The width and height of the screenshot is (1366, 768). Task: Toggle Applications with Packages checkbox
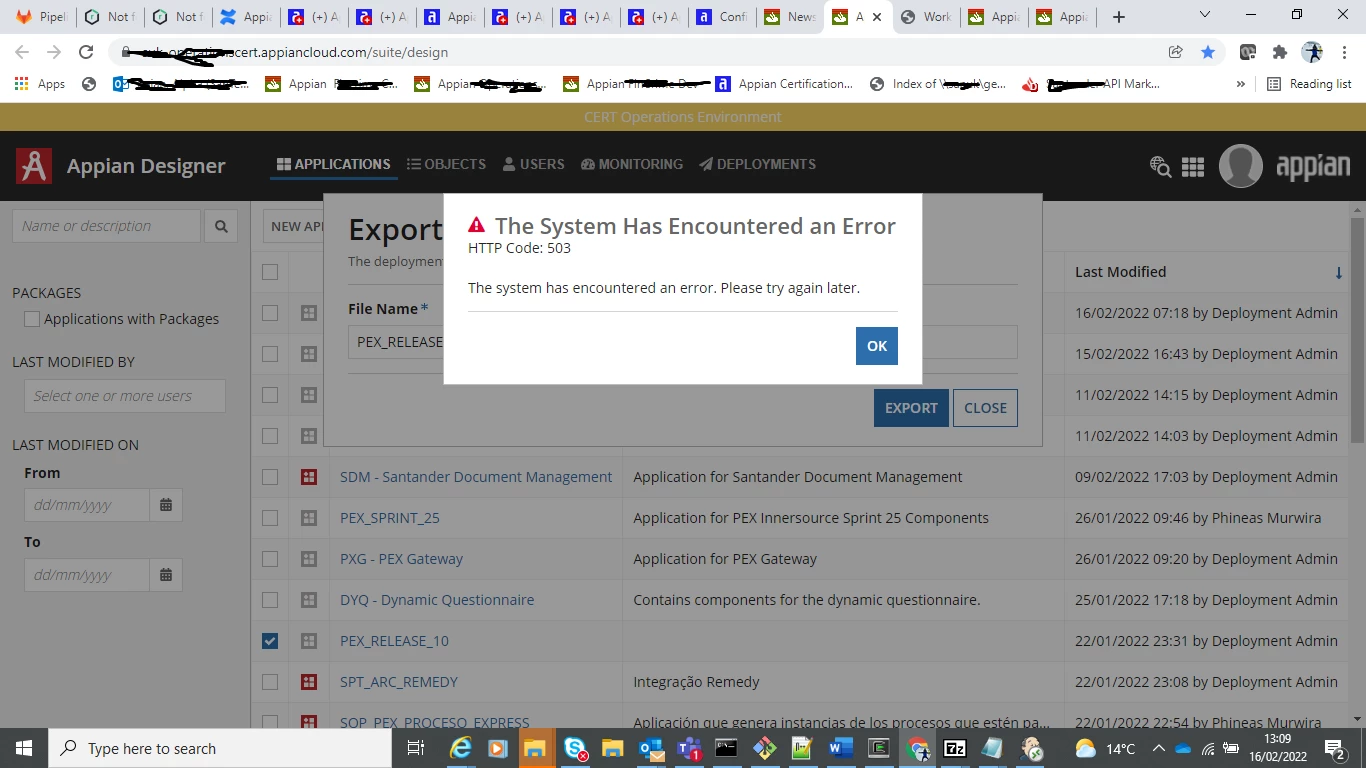point(32,319)
